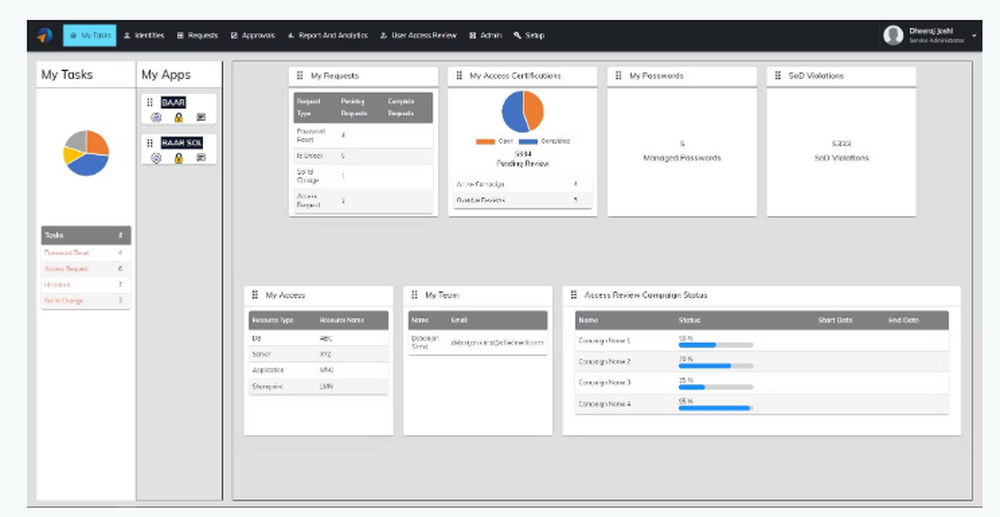The height and width of the screenshot is (517, 1000).
Task: Click the Campaign Name 1 row label
Action: [604, 341]
